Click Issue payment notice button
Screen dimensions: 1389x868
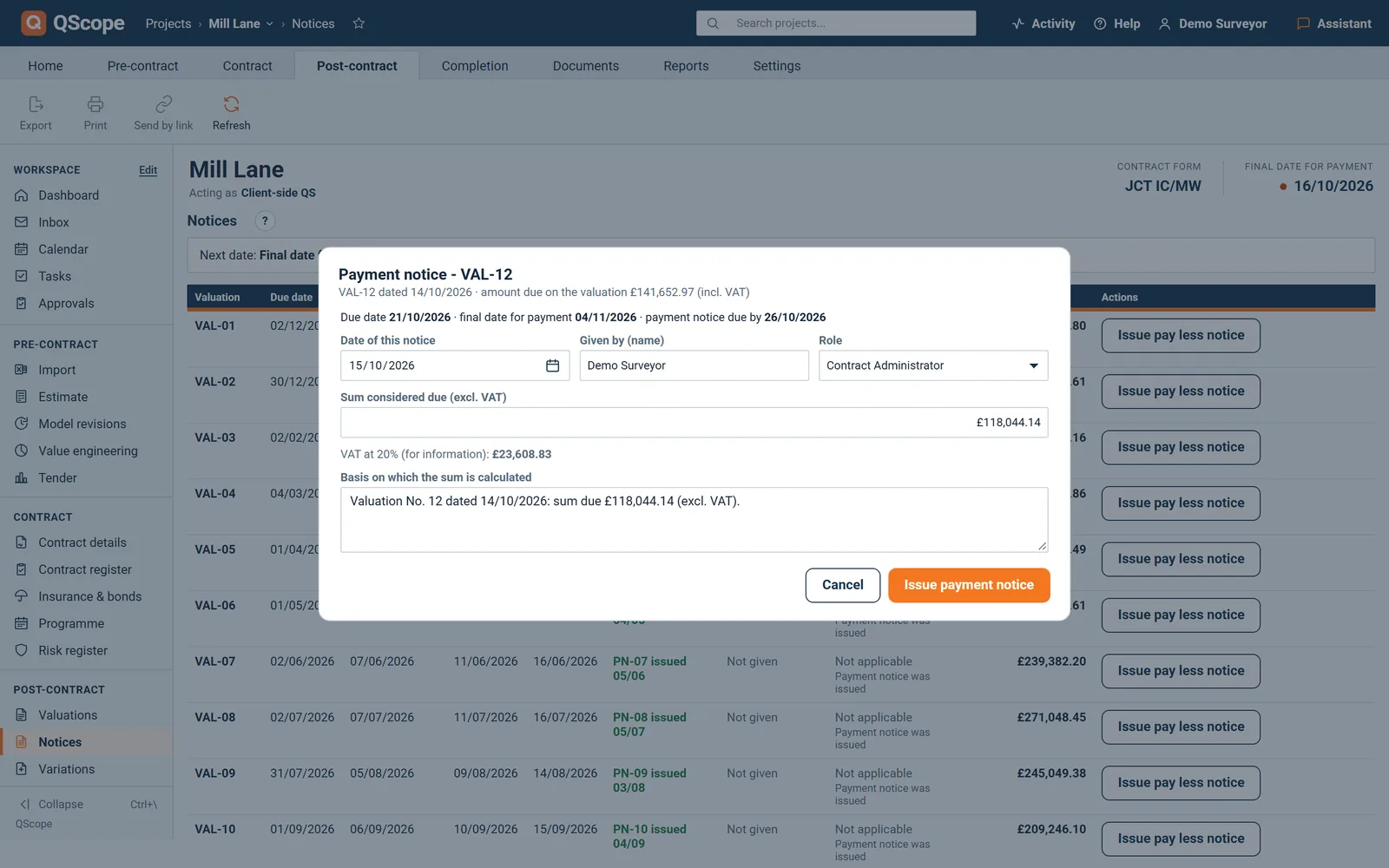(x=969, y=585)
